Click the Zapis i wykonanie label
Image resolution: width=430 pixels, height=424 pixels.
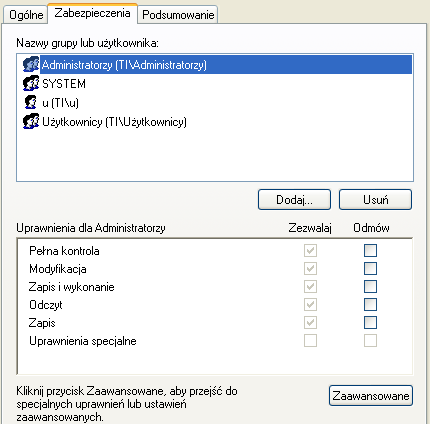point(71,287)
